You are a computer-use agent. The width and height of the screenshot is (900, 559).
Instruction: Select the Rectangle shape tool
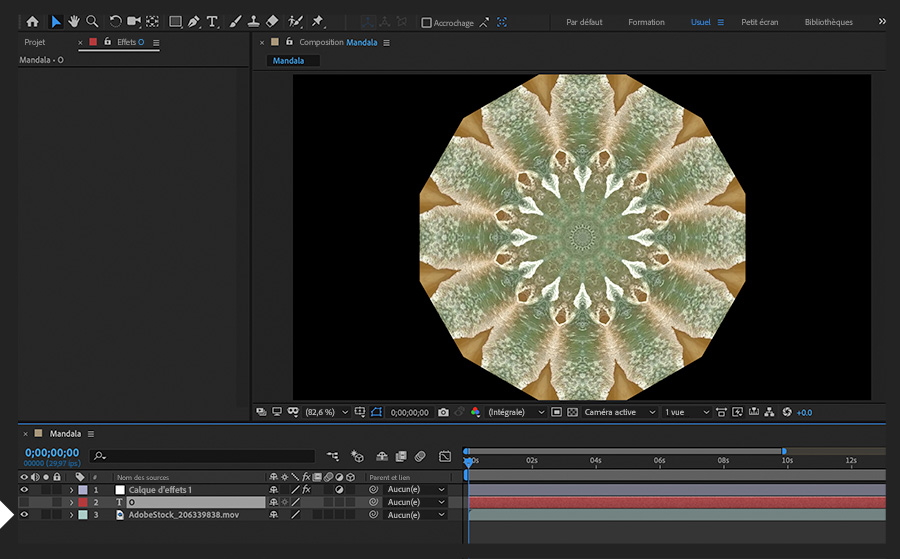pyautogui.click(x=175, y=21)
